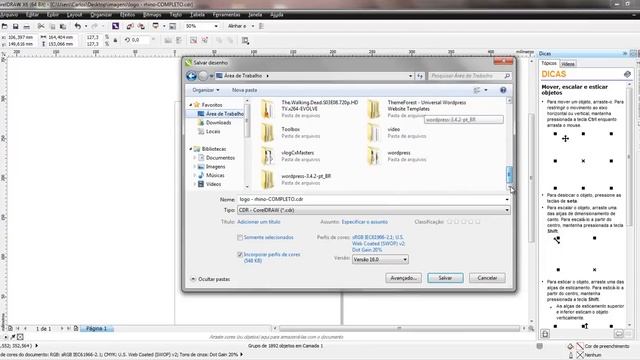
Task: Select the Página 1 page tab
Action: pos(96,328)
